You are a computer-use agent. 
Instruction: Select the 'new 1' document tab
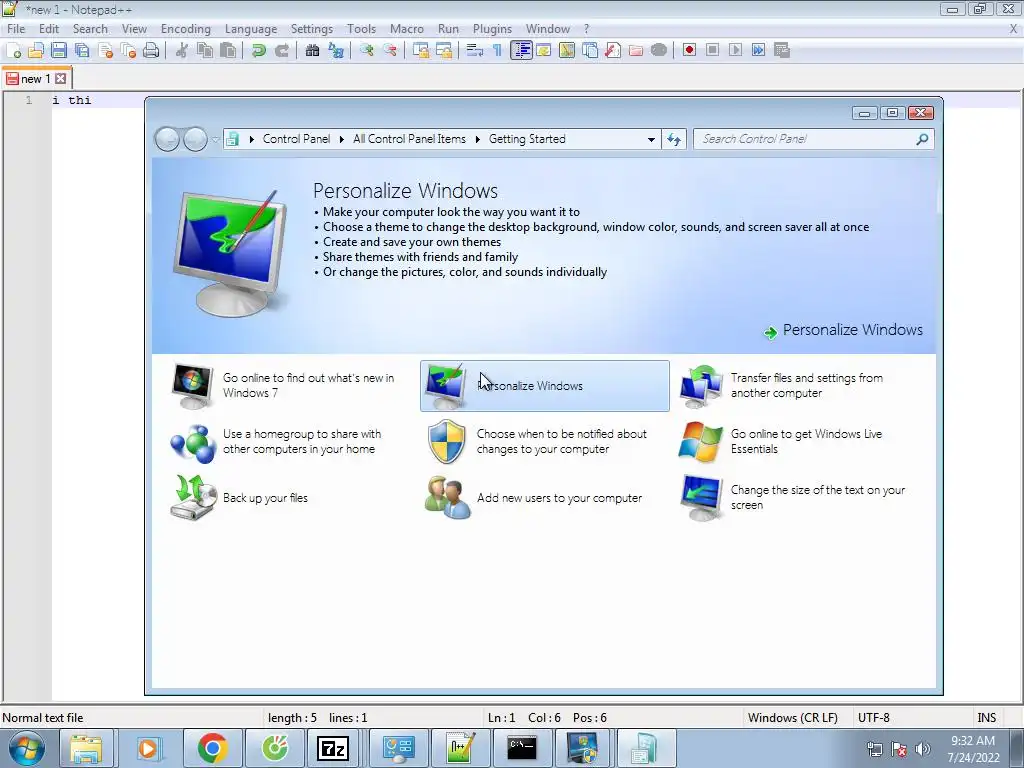point(35,78)
